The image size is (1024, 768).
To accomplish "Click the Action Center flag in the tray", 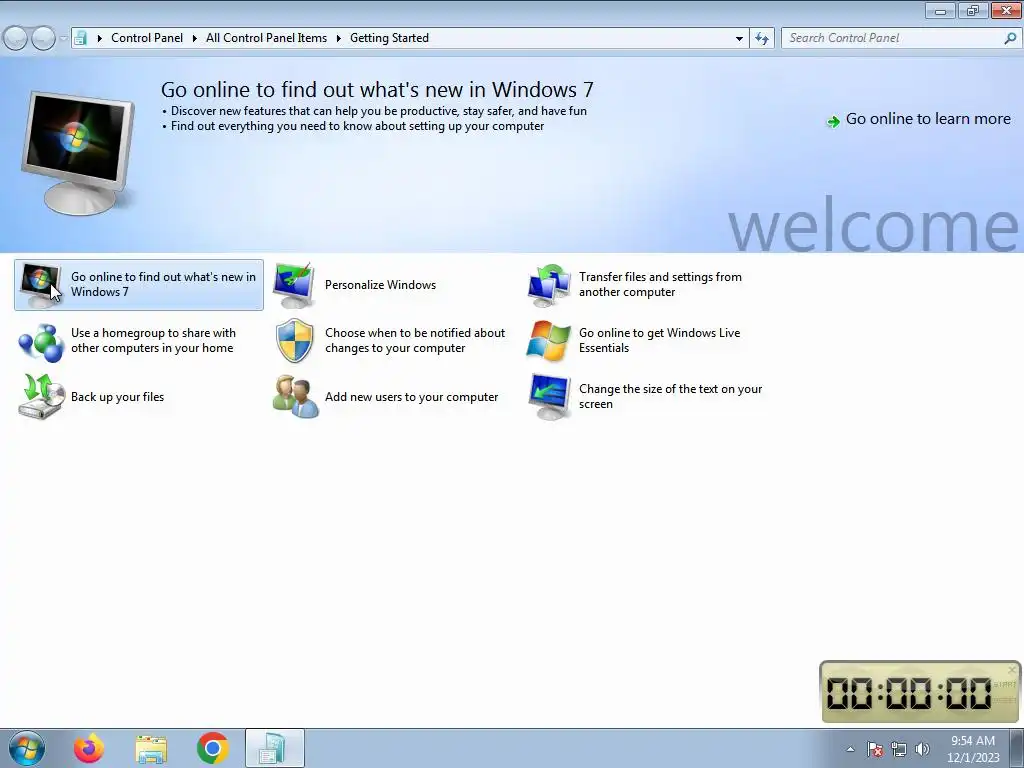I will coord(875,749).
